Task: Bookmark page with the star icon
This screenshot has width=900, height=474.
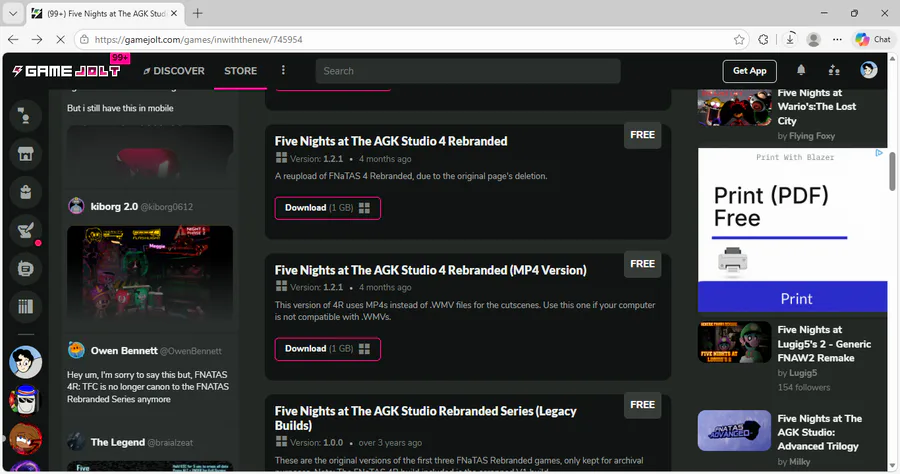Action: (739, 40)
